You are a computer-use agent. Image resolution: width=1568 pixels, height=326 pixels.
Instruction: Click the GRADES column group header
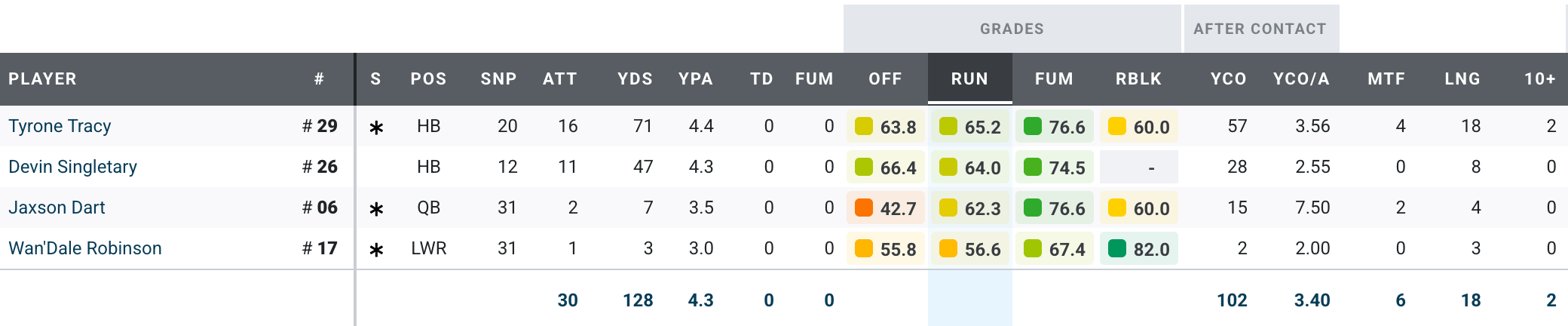click(x=1012, y=29)
